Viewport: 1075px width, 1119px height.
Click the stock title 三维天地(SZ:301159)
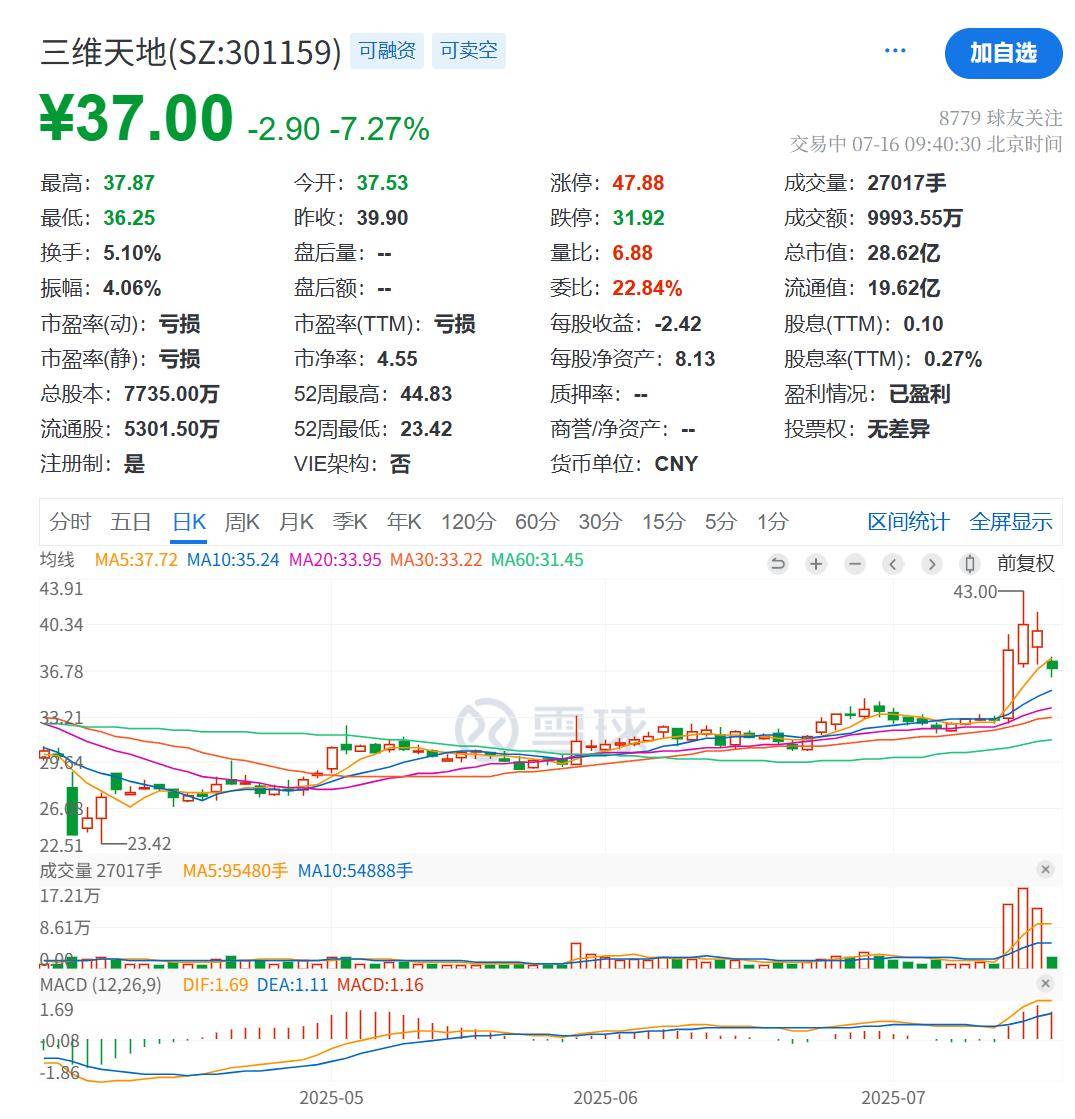pos(191,52)
